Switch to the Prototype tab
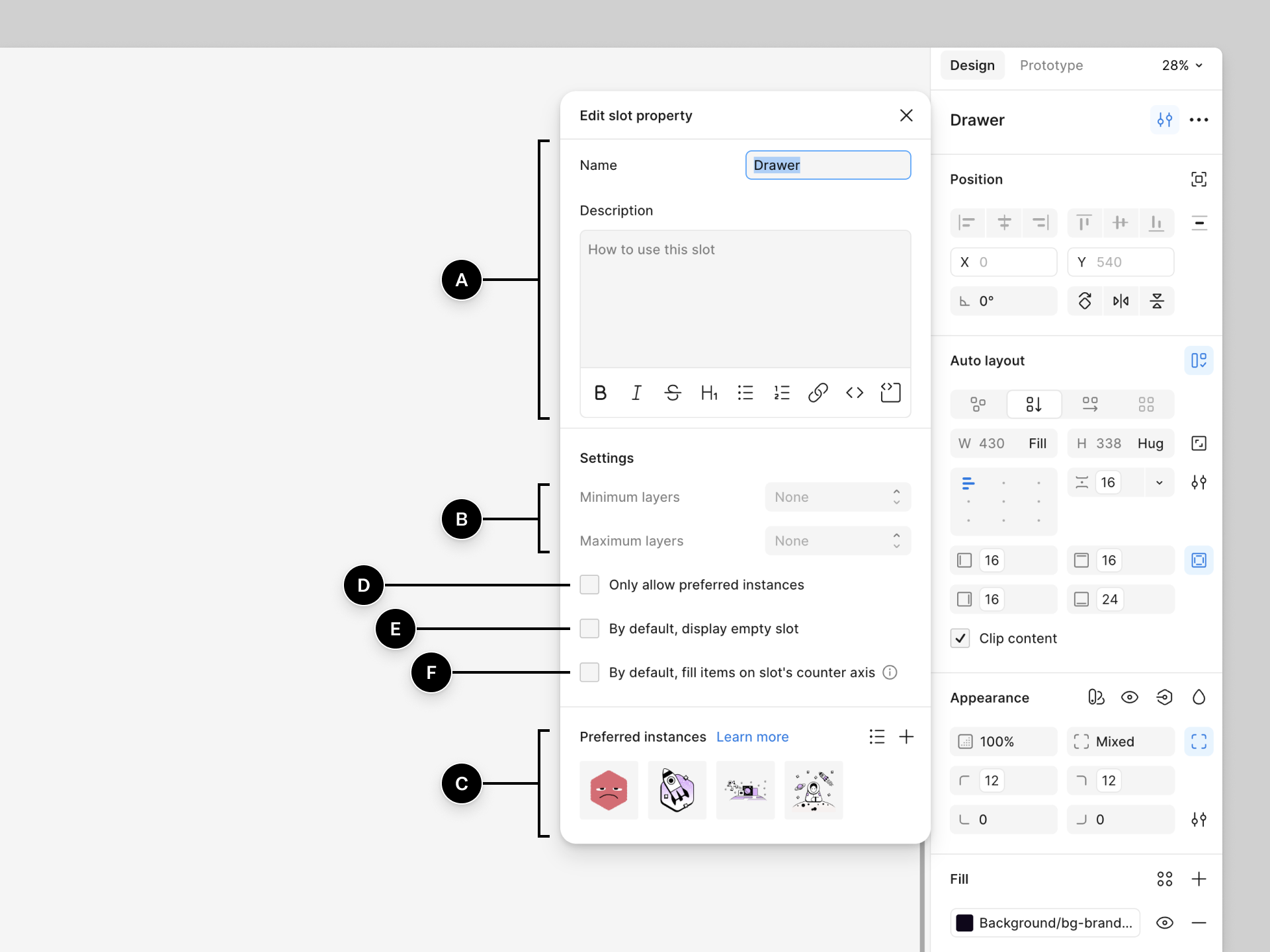Screen dimensions: 1270x952 click(1051, 65)
